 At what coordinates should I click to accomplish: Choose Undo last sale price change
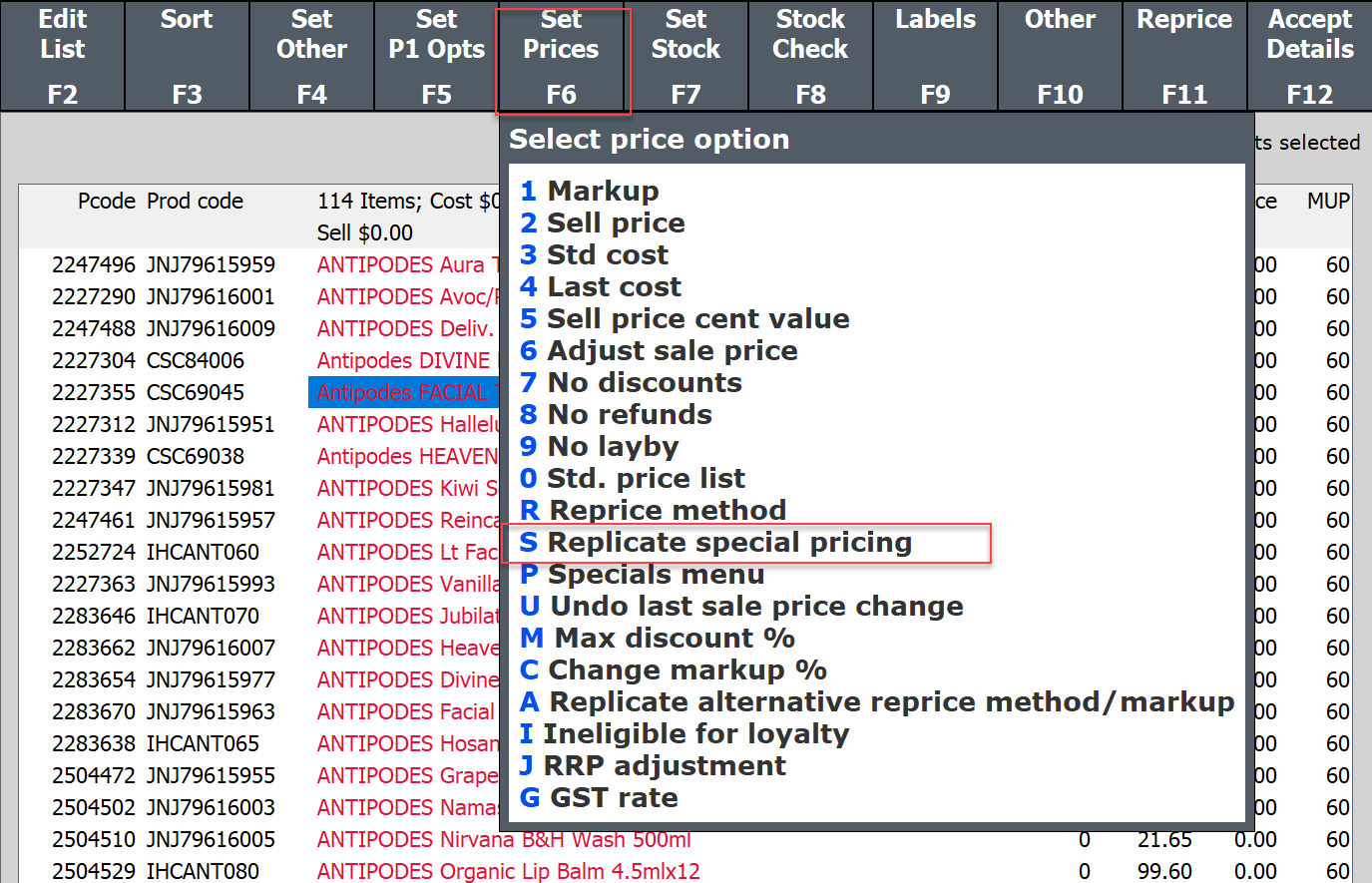pos(755,607)
